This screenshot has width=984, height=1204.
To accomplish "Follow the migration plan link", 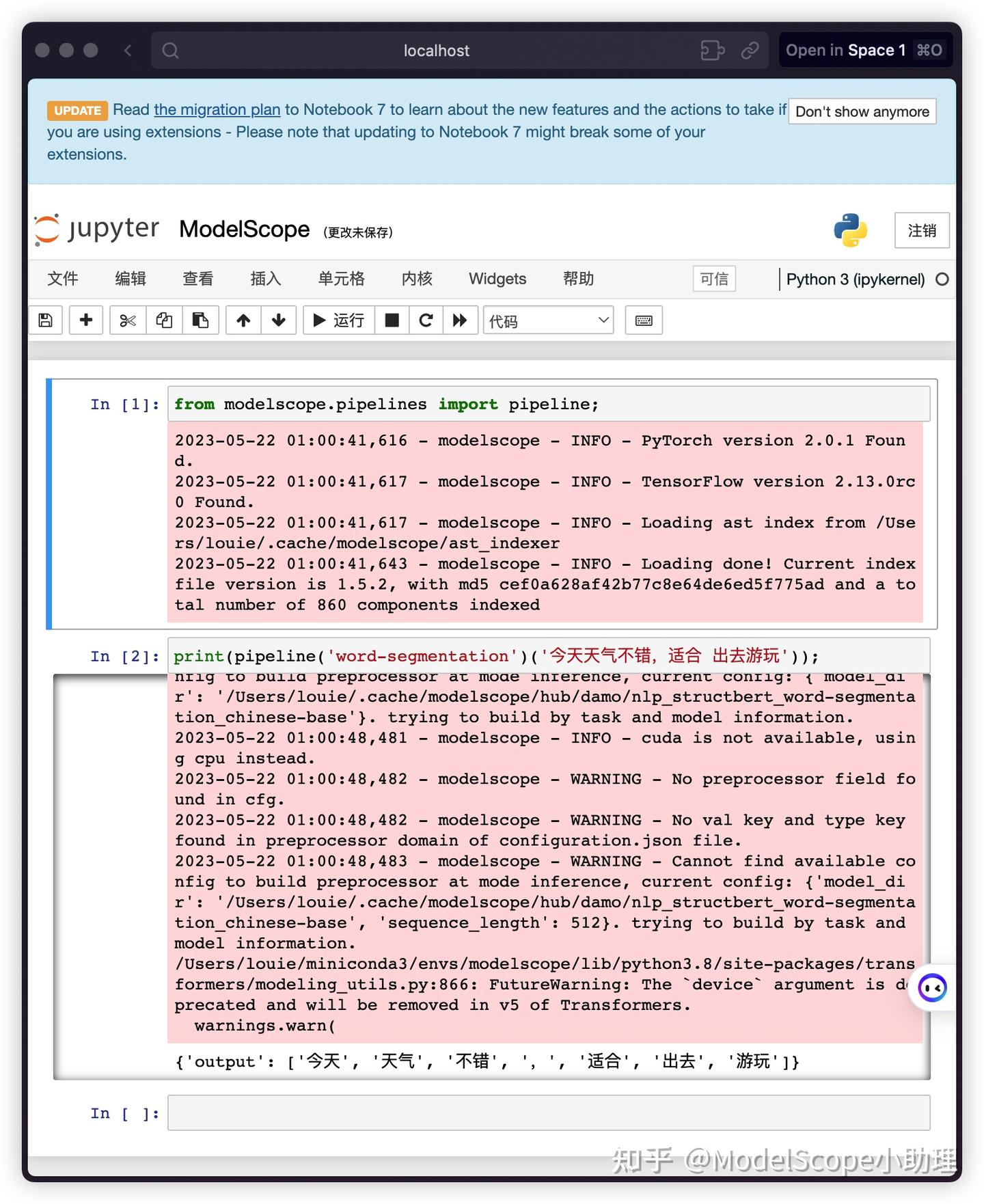I will tap(217, 109).
